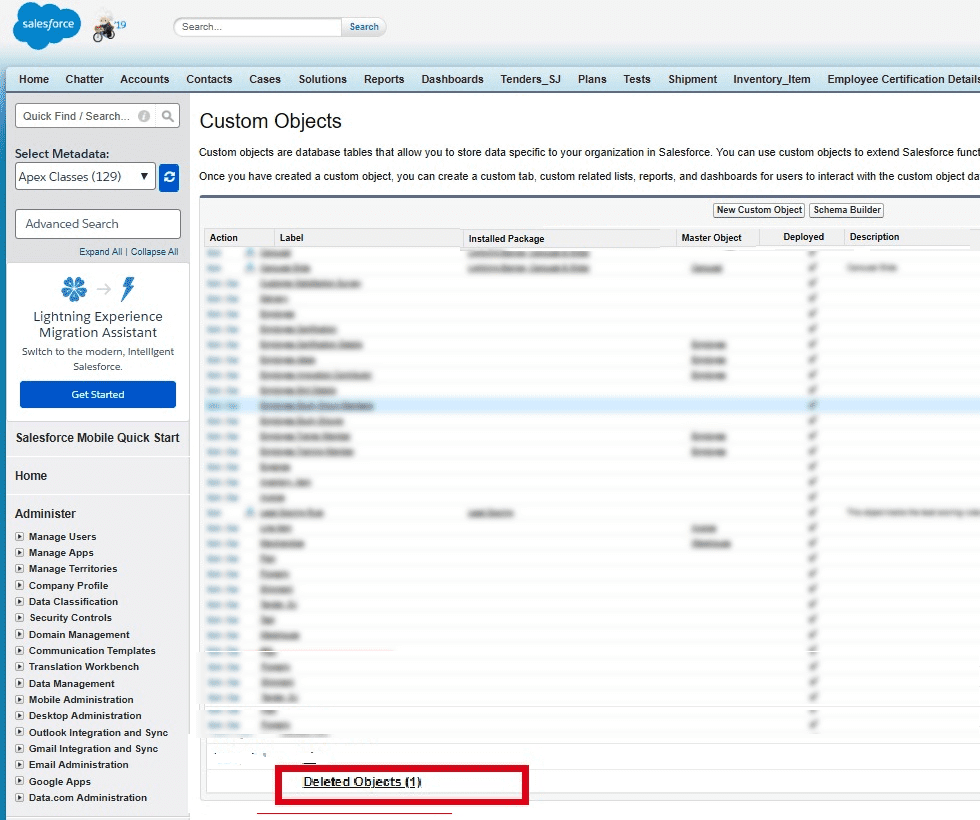980x820 pixels.
Task: Open the Schema Builder
Action: coord(847,210)
